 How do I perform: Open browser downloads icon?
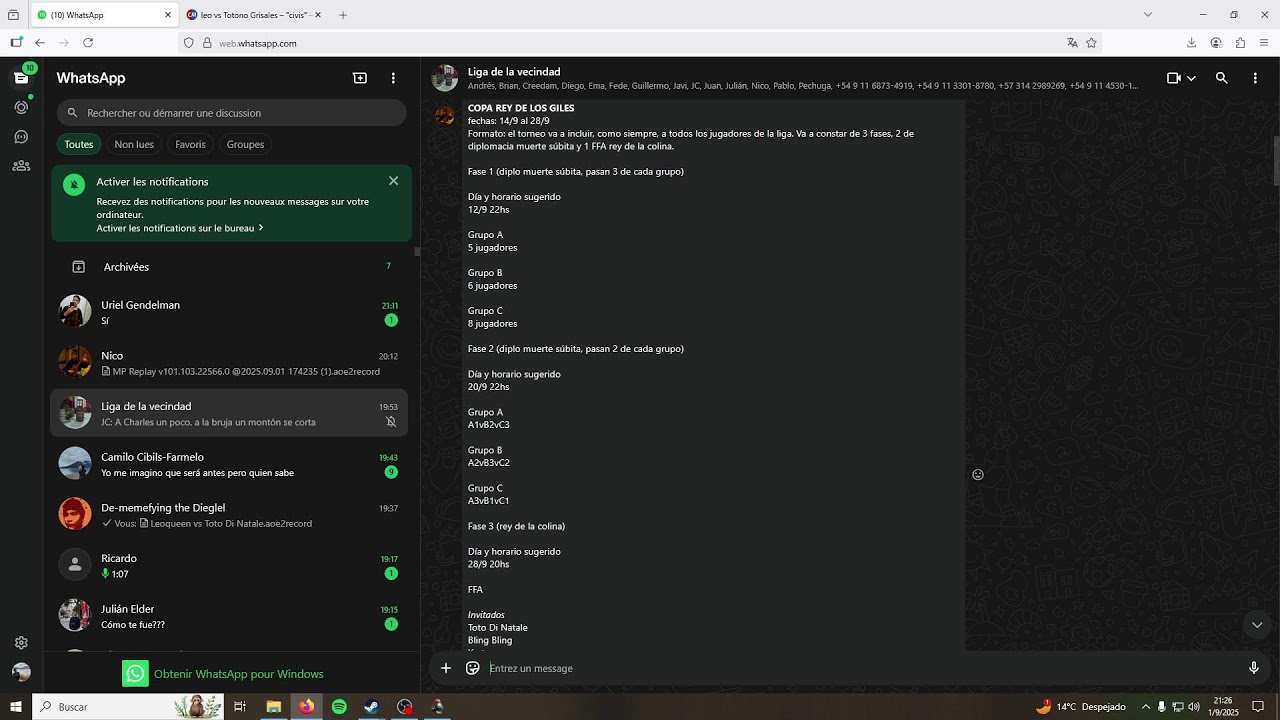click(x=1191, y=43)
